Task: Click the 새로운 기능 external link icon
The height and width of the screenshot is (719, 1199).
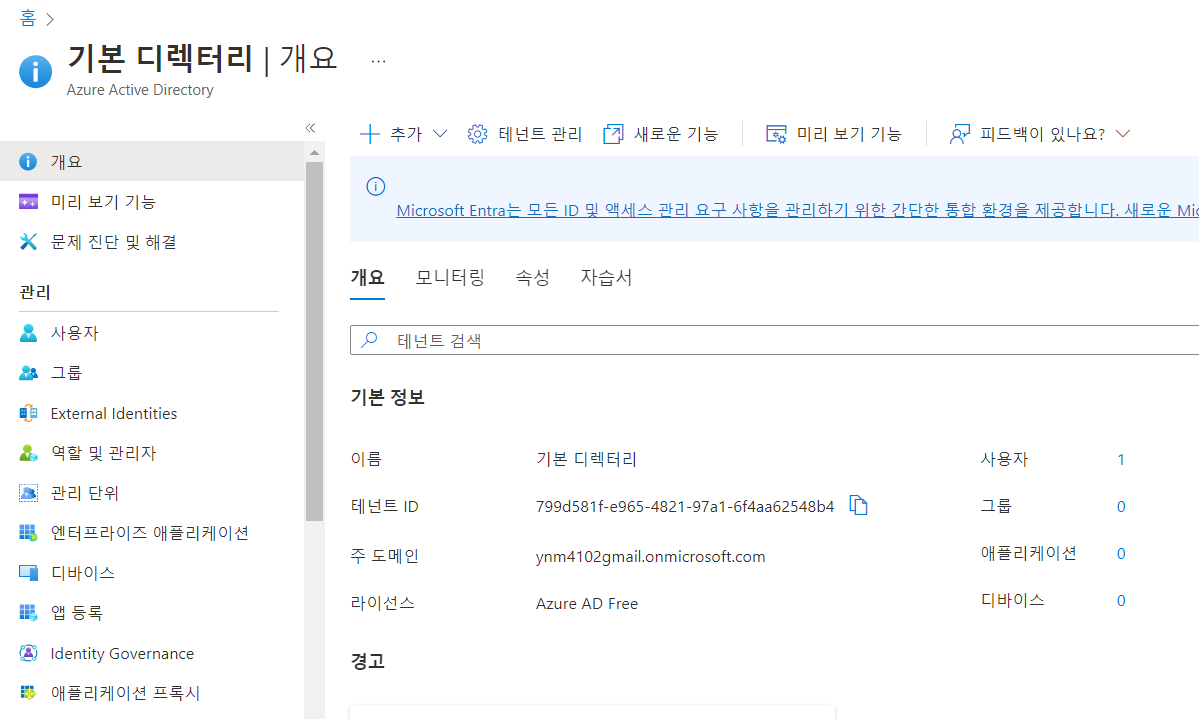Action: pyautogui.click(x=613, y=134)
